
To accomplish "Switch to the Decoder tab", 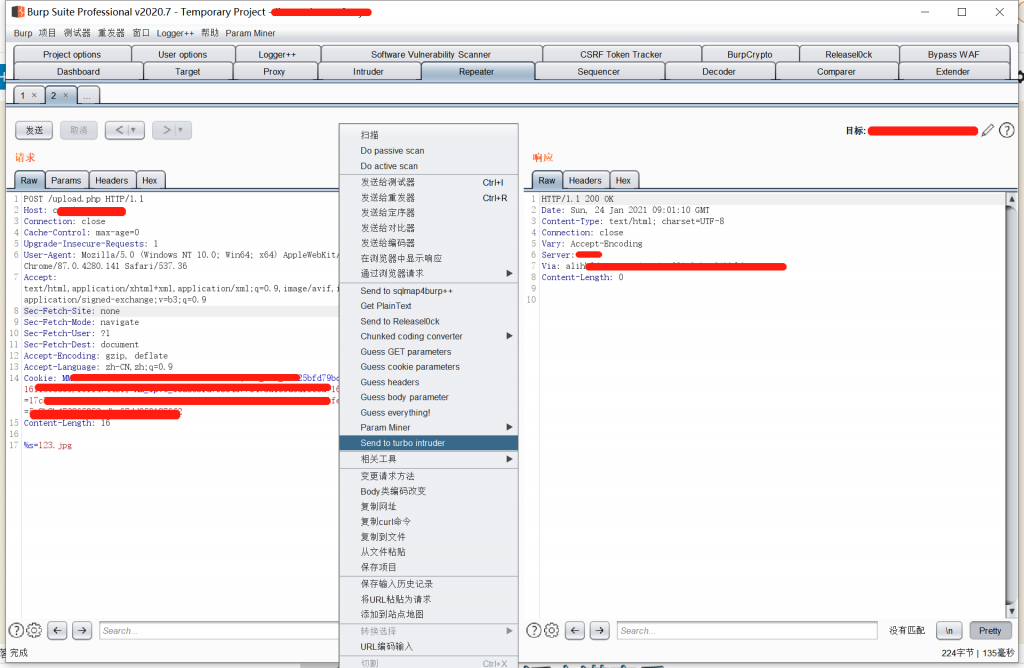I will pyautogui.click(x=719, y=71).
